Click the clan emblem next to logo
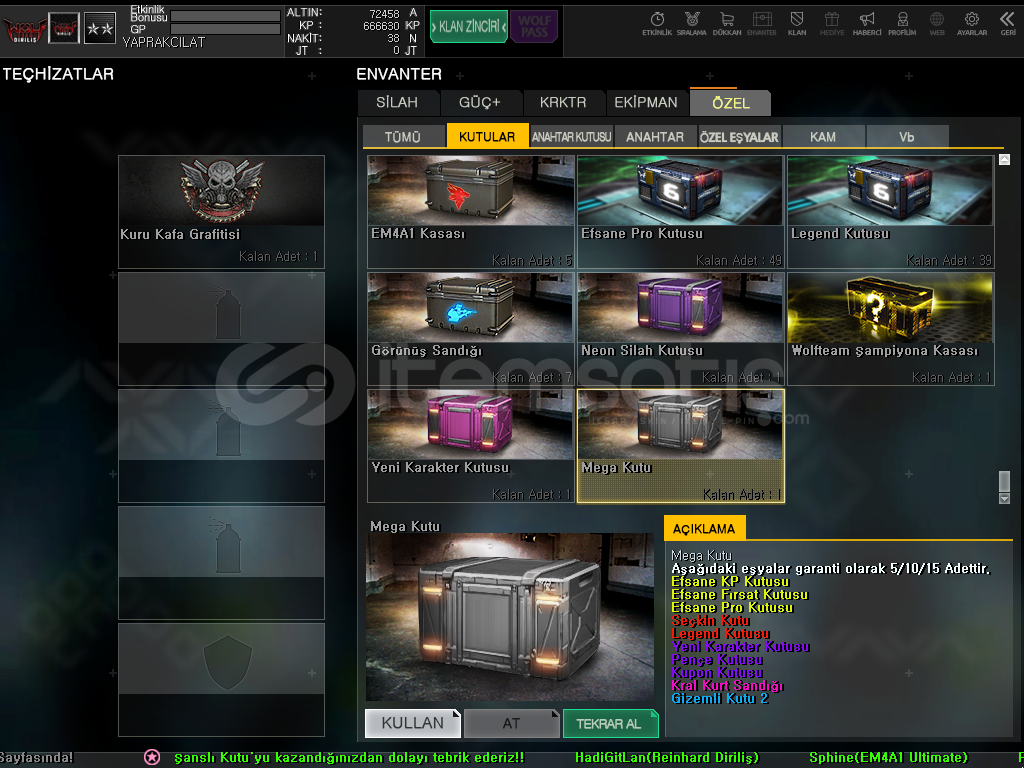Screen dimensions: 1024x768 tap(64, 28)
